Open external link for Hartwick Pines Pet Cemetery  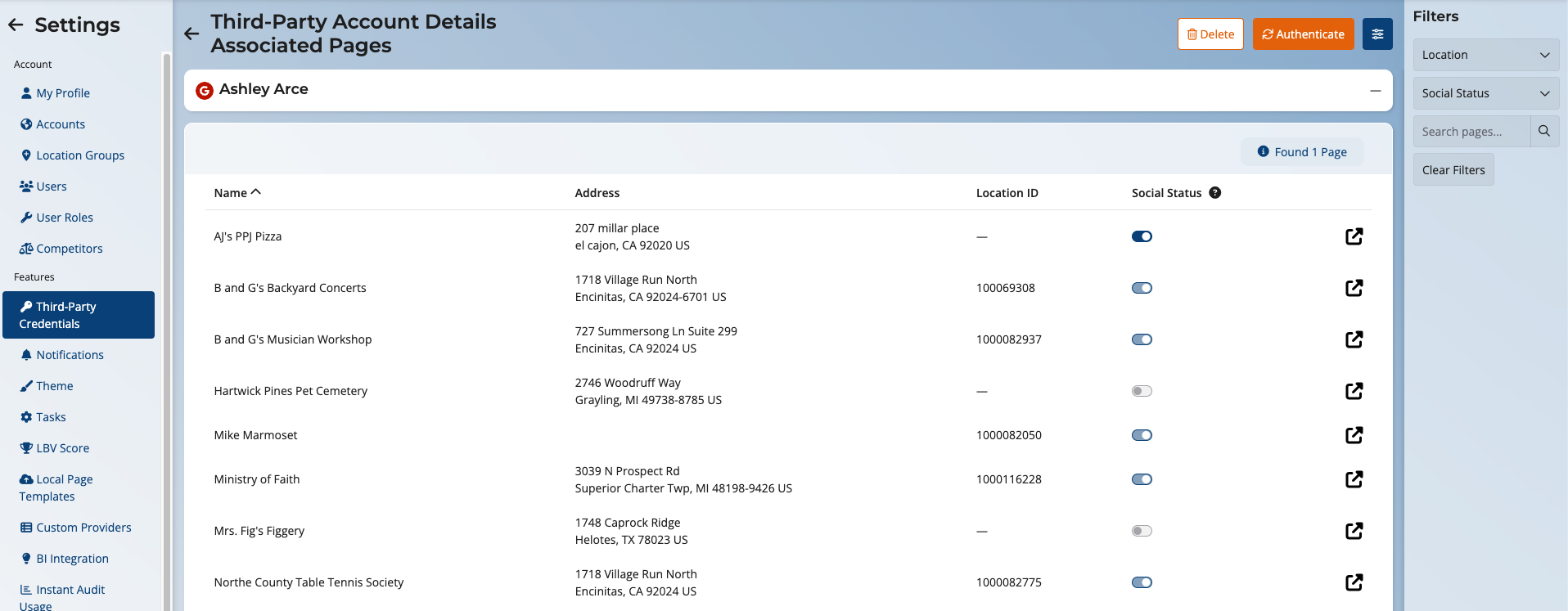[x=1354, y=391]
